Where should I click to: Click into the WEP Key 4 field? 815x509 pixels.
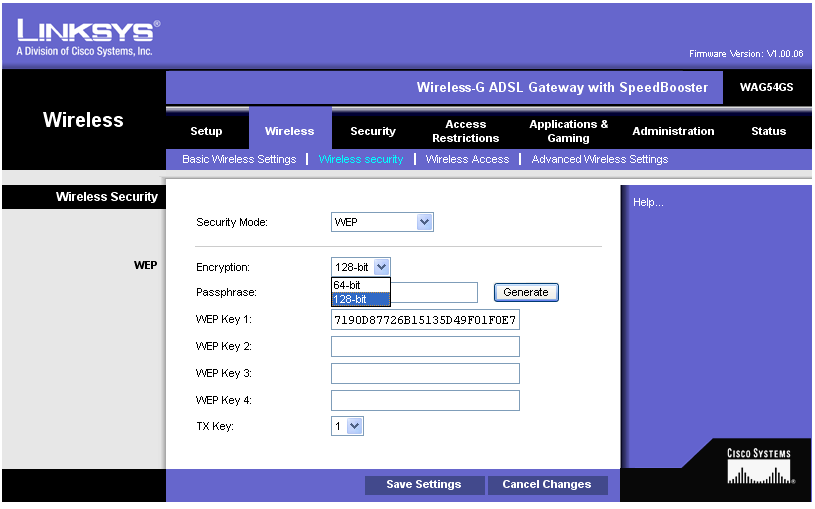point(425,400)
